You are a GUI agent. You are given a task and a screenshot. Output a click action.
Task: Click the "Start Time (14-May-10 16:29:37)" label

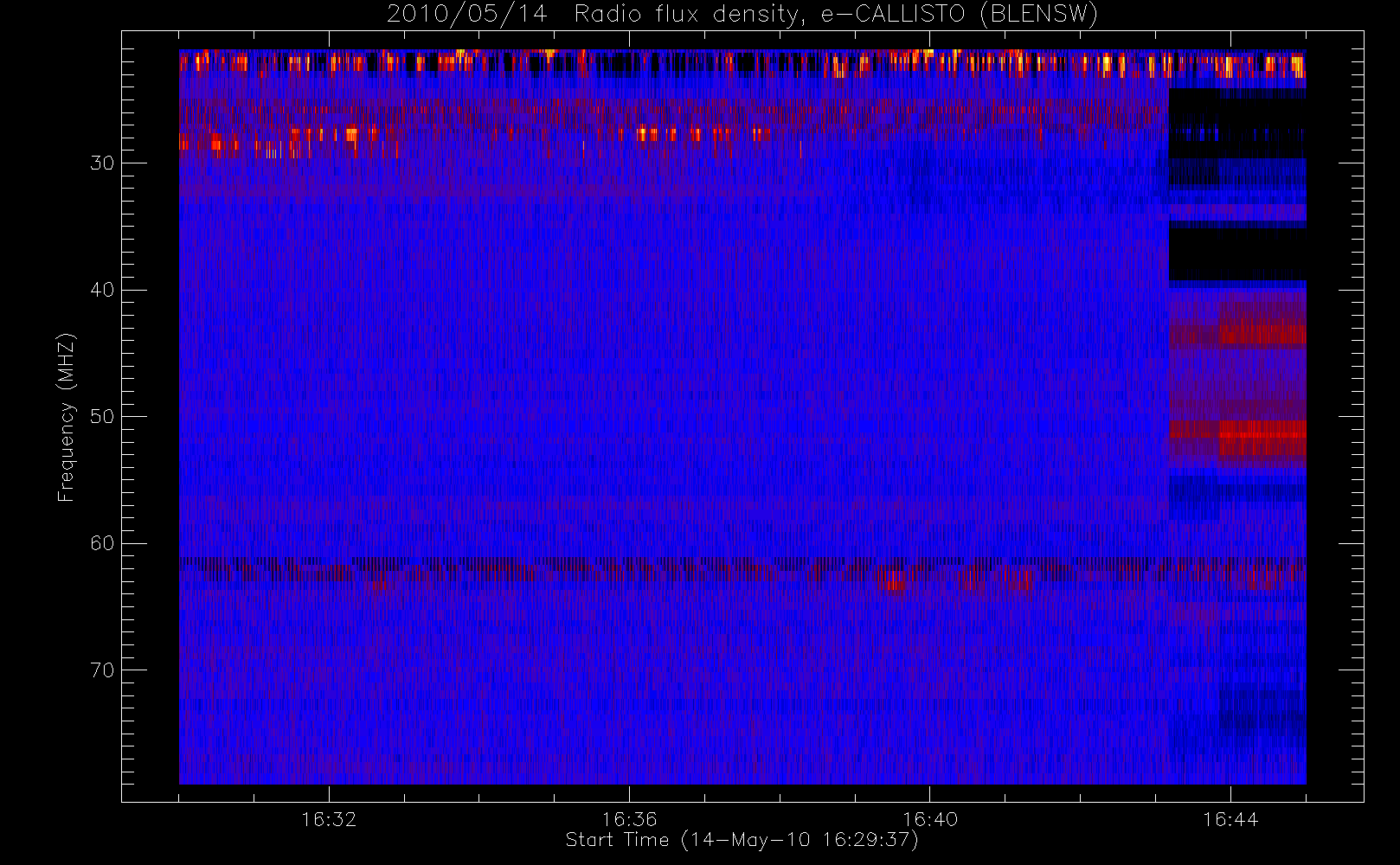[742, 840]
